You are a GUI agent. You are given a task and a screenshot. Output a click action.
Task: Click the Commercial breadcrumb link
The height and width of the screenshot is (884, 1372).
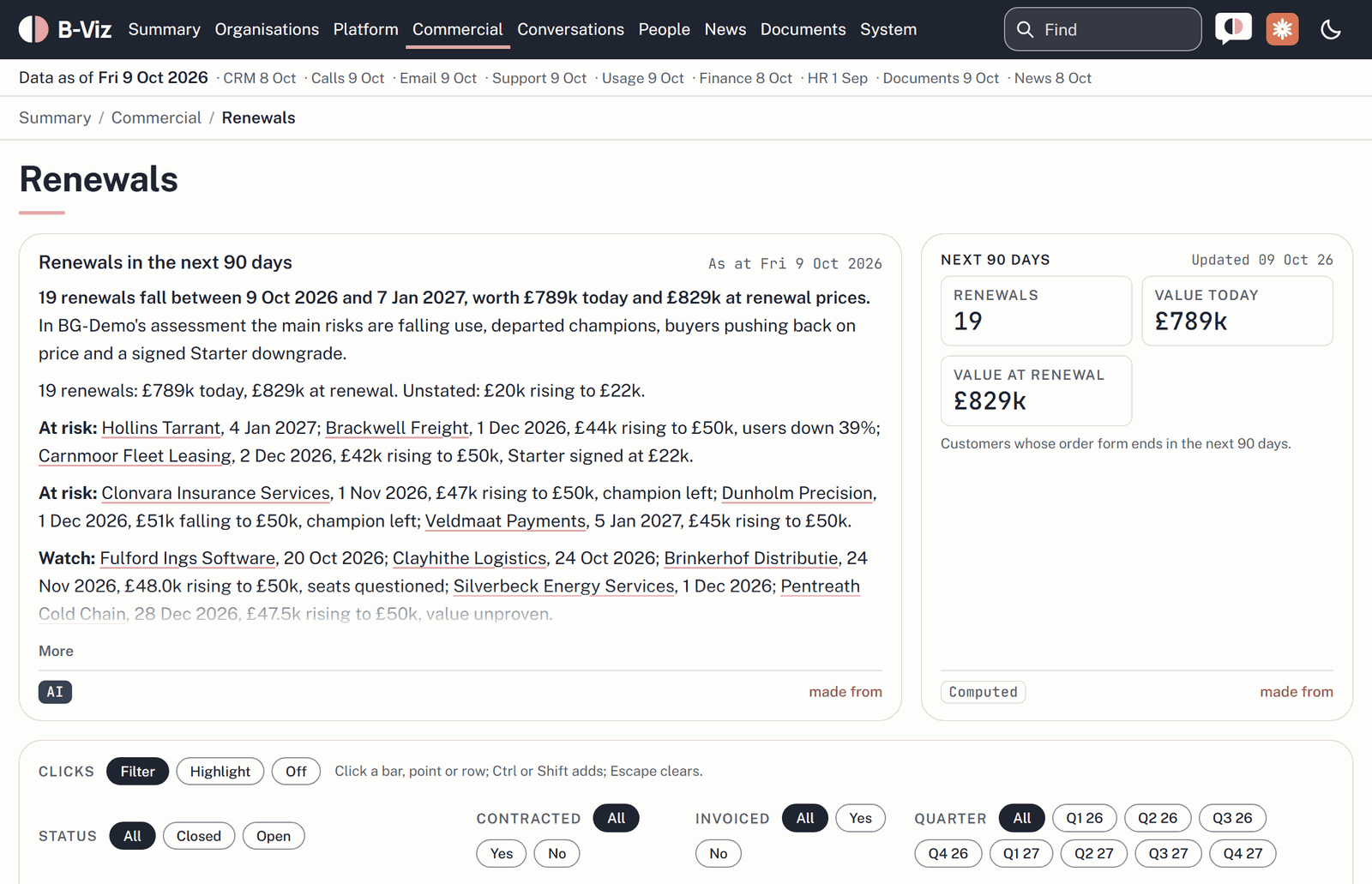(x=156, y=117)
